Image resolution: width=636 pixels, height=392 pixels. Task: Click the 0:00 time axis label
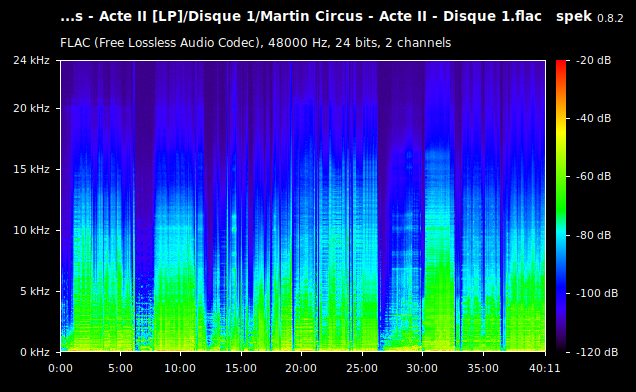[x=60, y=368]
